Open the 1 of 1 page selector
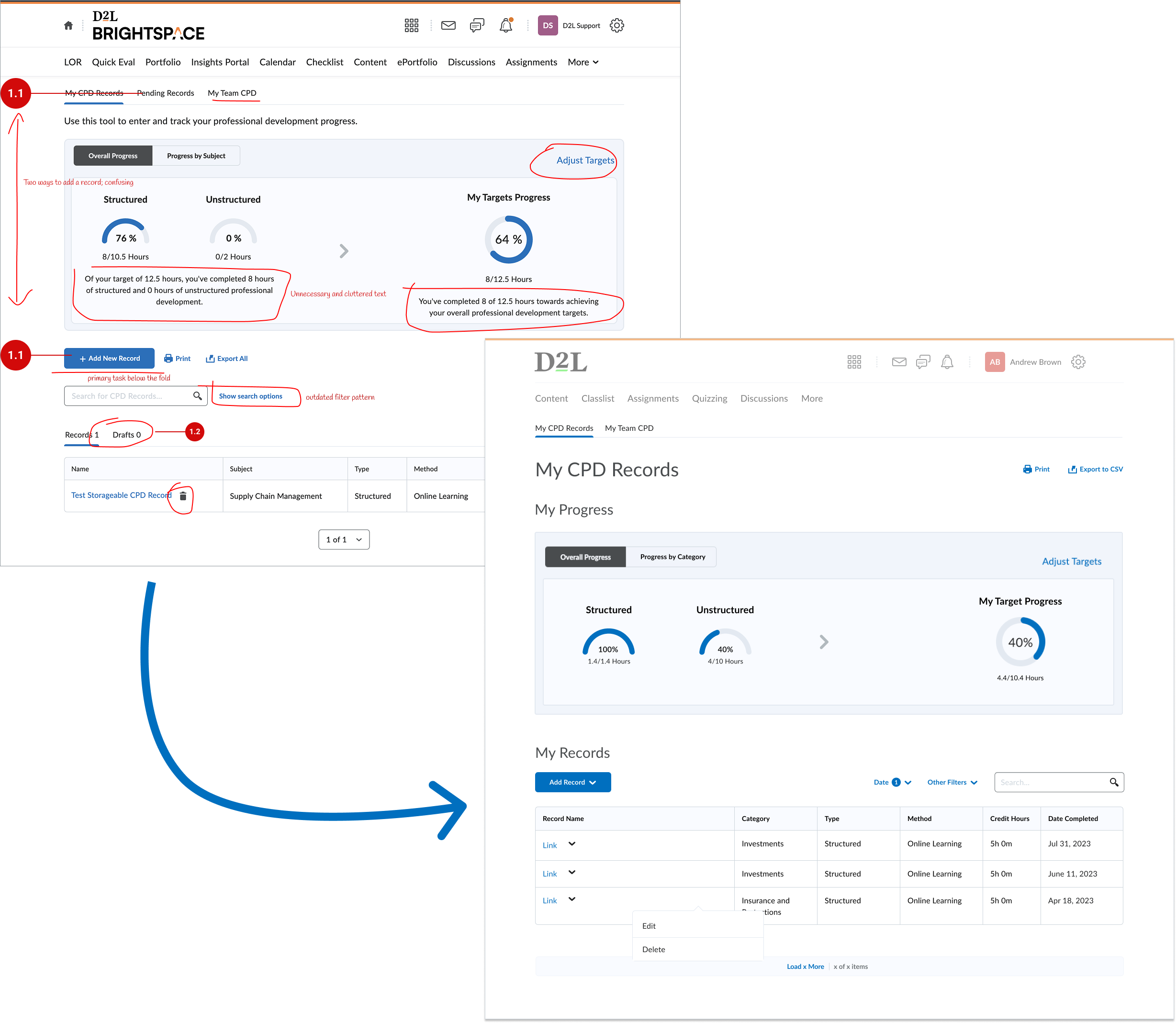 [x=344, y=540]
